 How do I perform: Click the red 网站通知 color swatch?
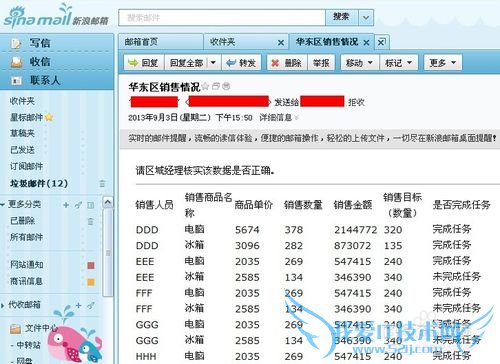91,265
